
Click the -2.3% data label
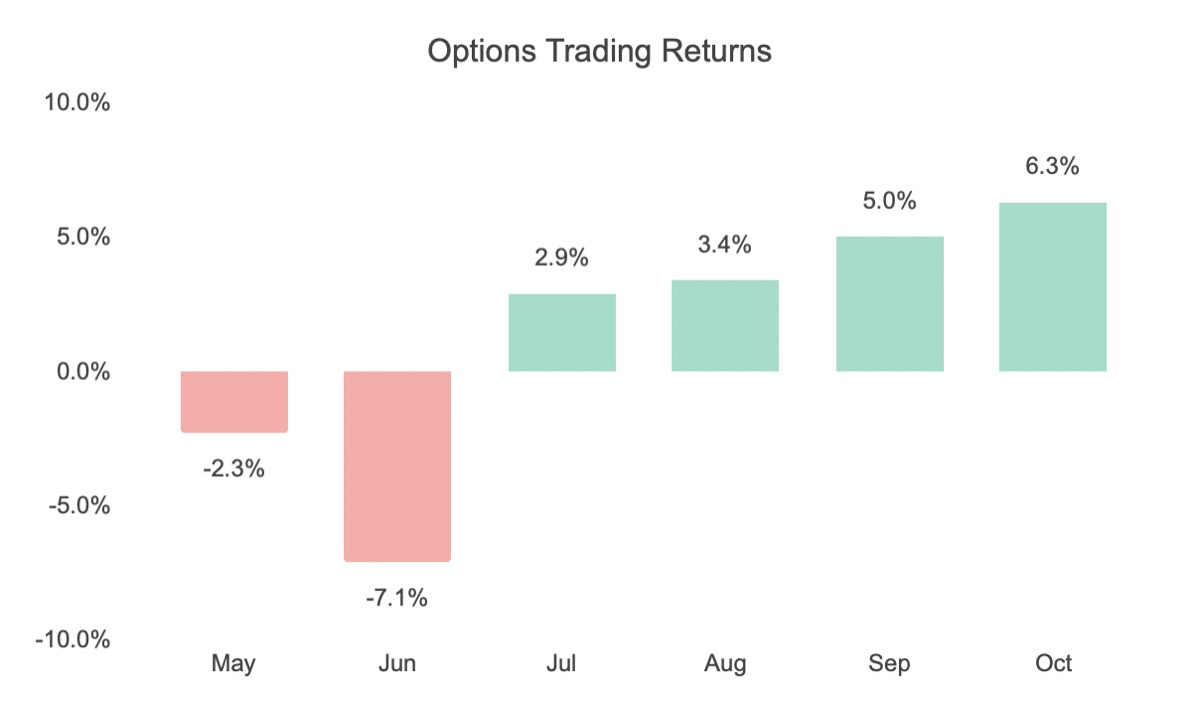(x=234, y=468)
